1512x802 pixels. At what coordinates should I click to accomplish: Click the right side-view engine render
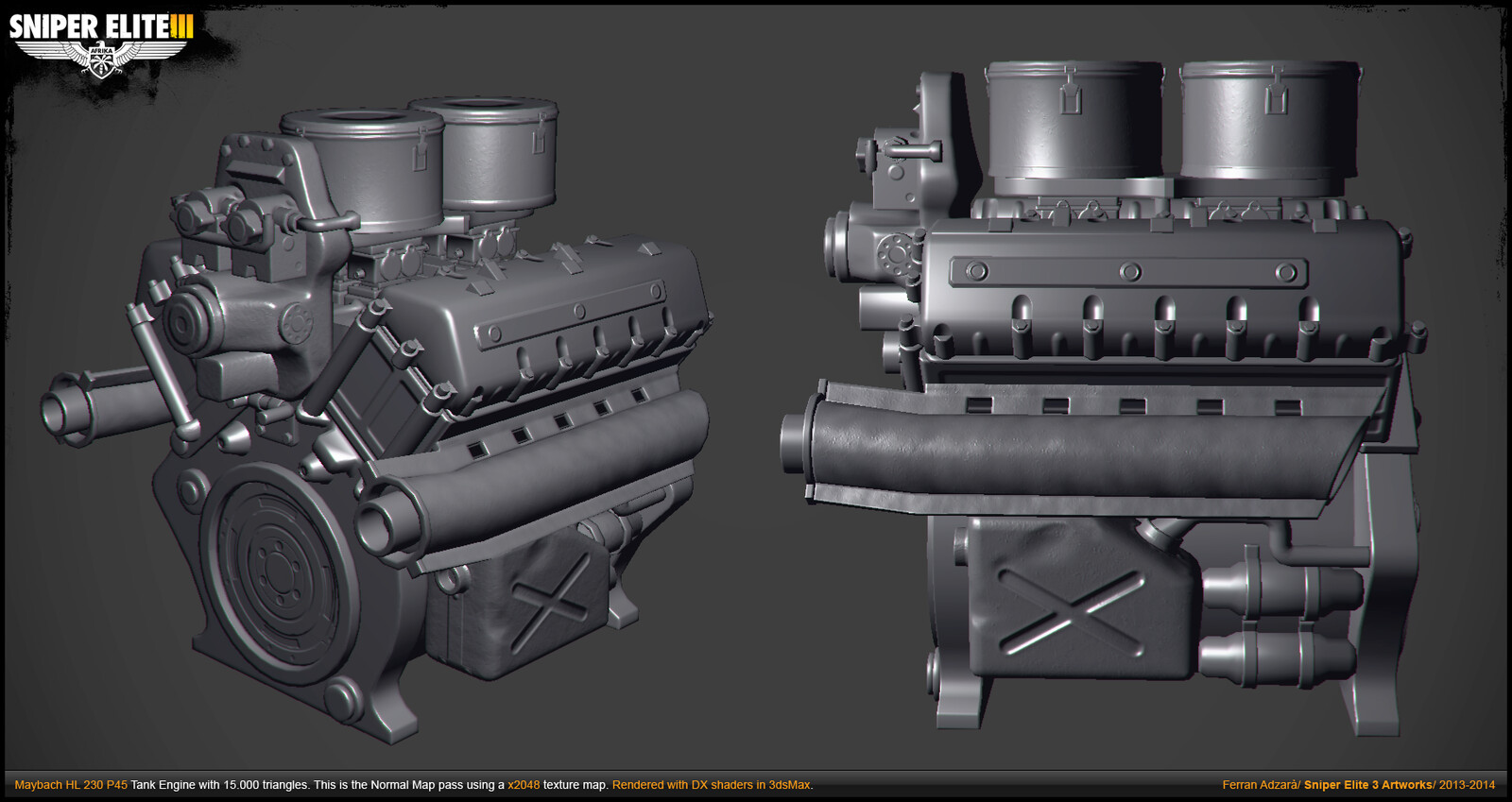[1104, 398]
